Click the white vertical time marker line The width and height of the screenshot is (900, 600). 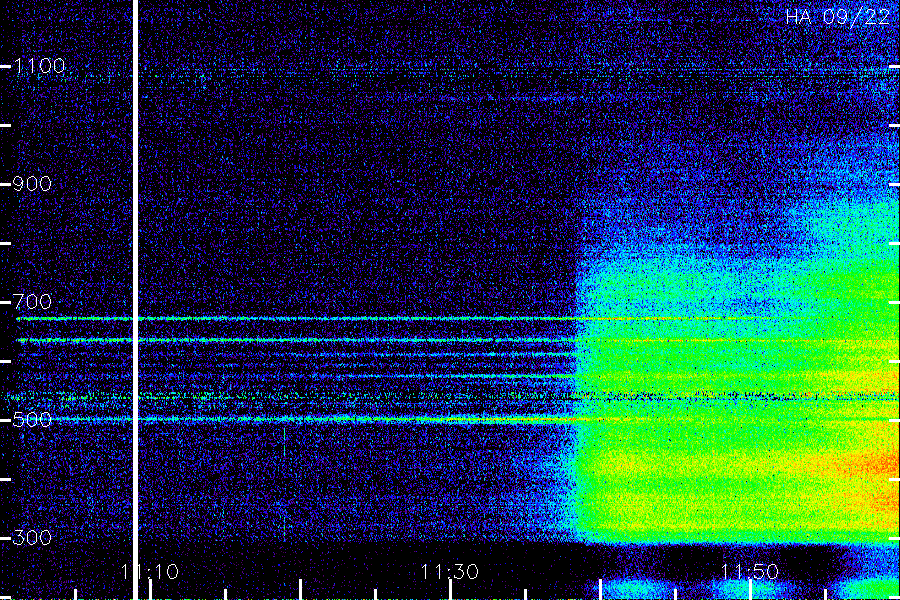(136, 300)
